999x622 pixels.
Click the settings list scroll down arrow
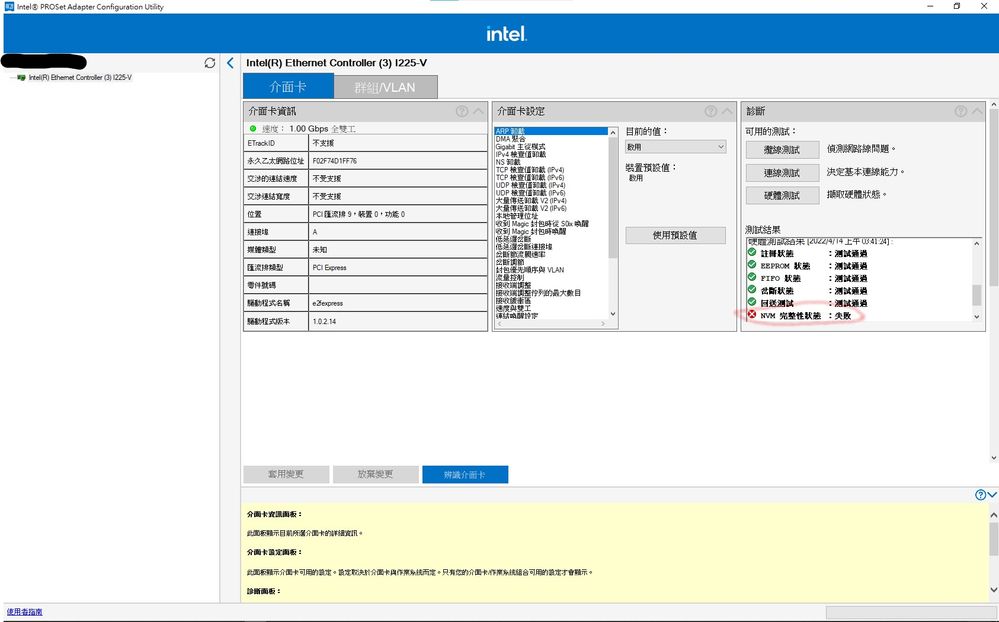(x=613, y=314)
